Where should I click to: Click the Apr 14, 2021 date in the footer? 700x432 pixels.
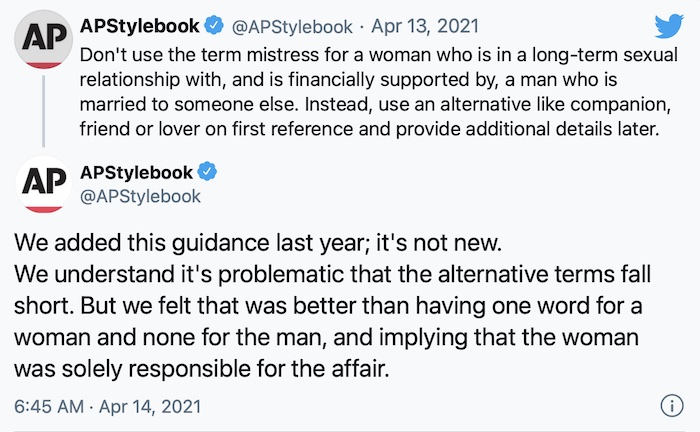[x=150, y=407]
